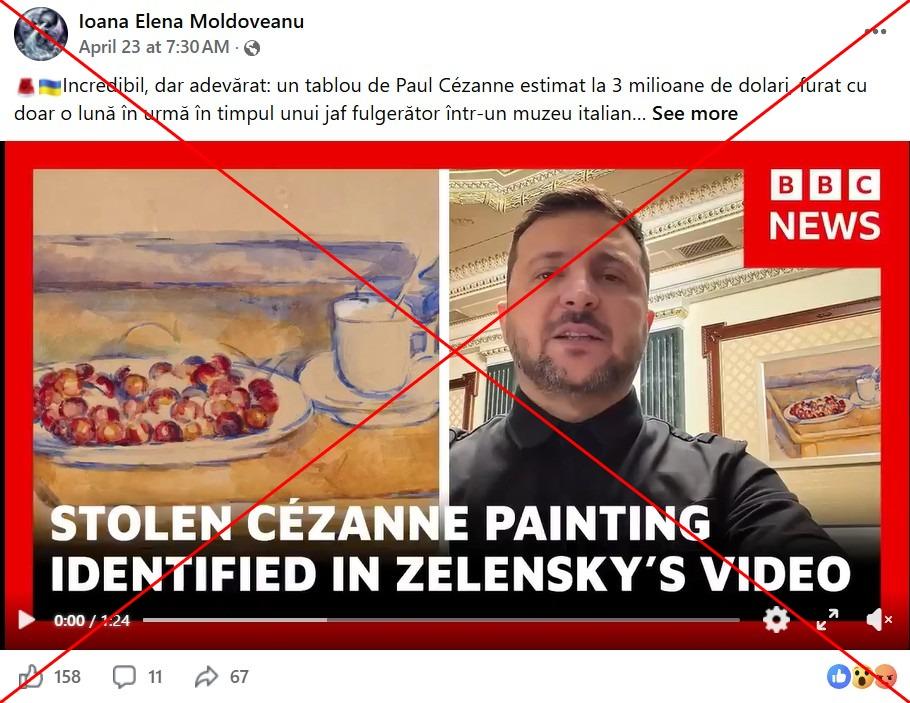Share the post with the arrow icon
The height and width of the screenshot is (703, 910).
click(x=206, y=676)
